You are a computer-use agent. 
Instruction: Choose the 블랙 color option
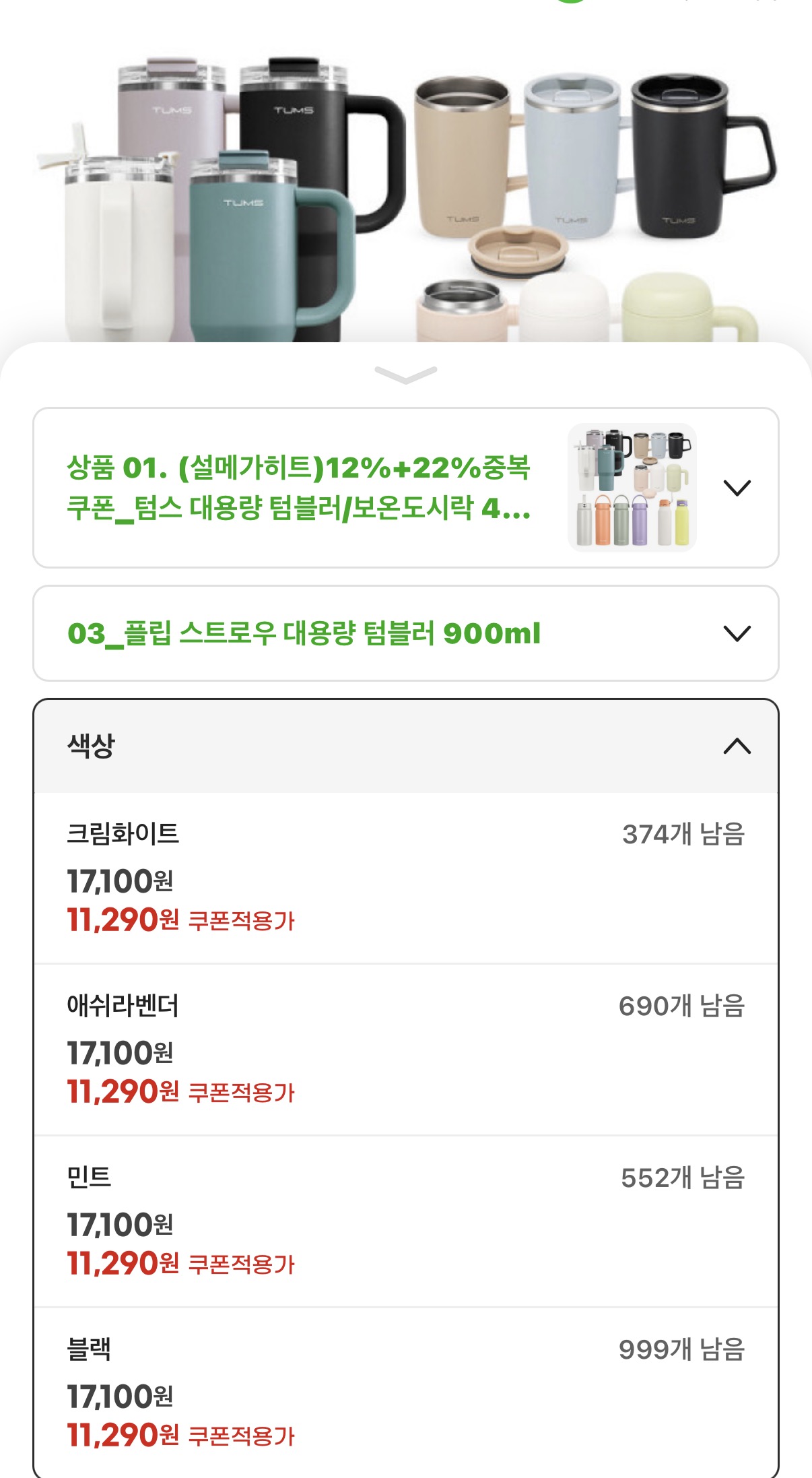89,1349
